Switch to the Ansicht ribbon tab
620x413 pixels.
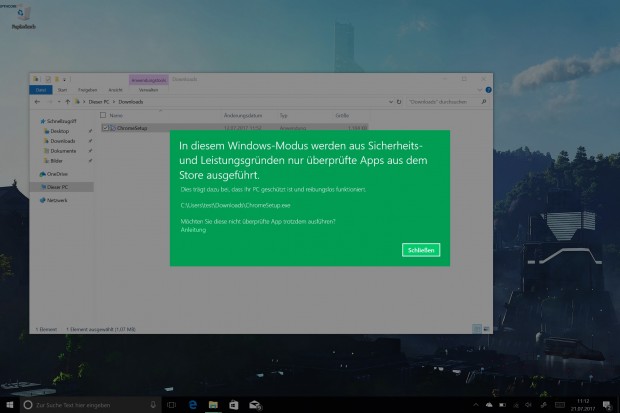click(115, 90)
